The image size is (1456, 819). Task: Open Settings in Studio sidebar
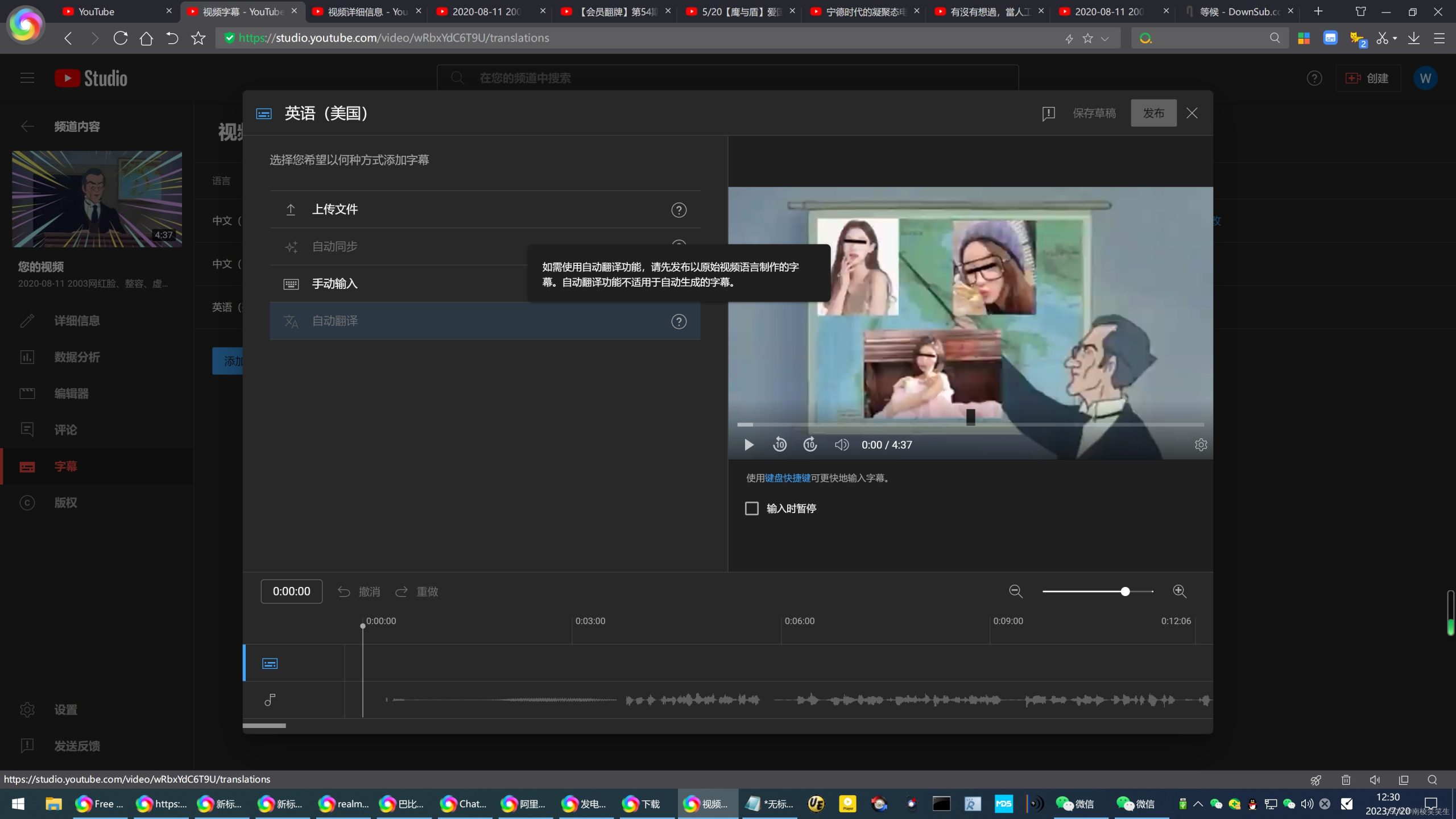pyautogui.click(x=97, y=710)
